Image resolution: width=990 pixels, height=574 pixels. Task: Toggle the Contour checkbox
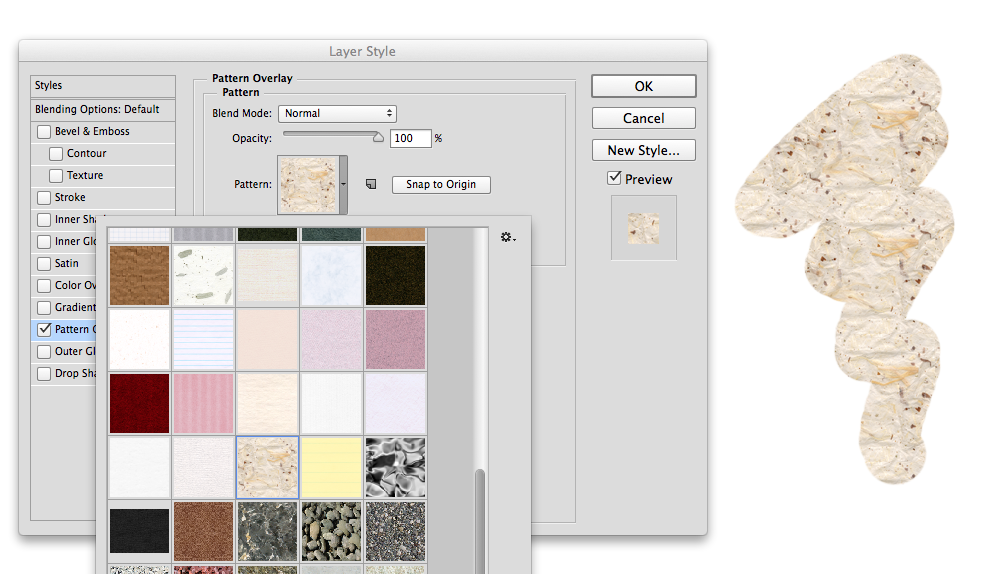point(56,153)
